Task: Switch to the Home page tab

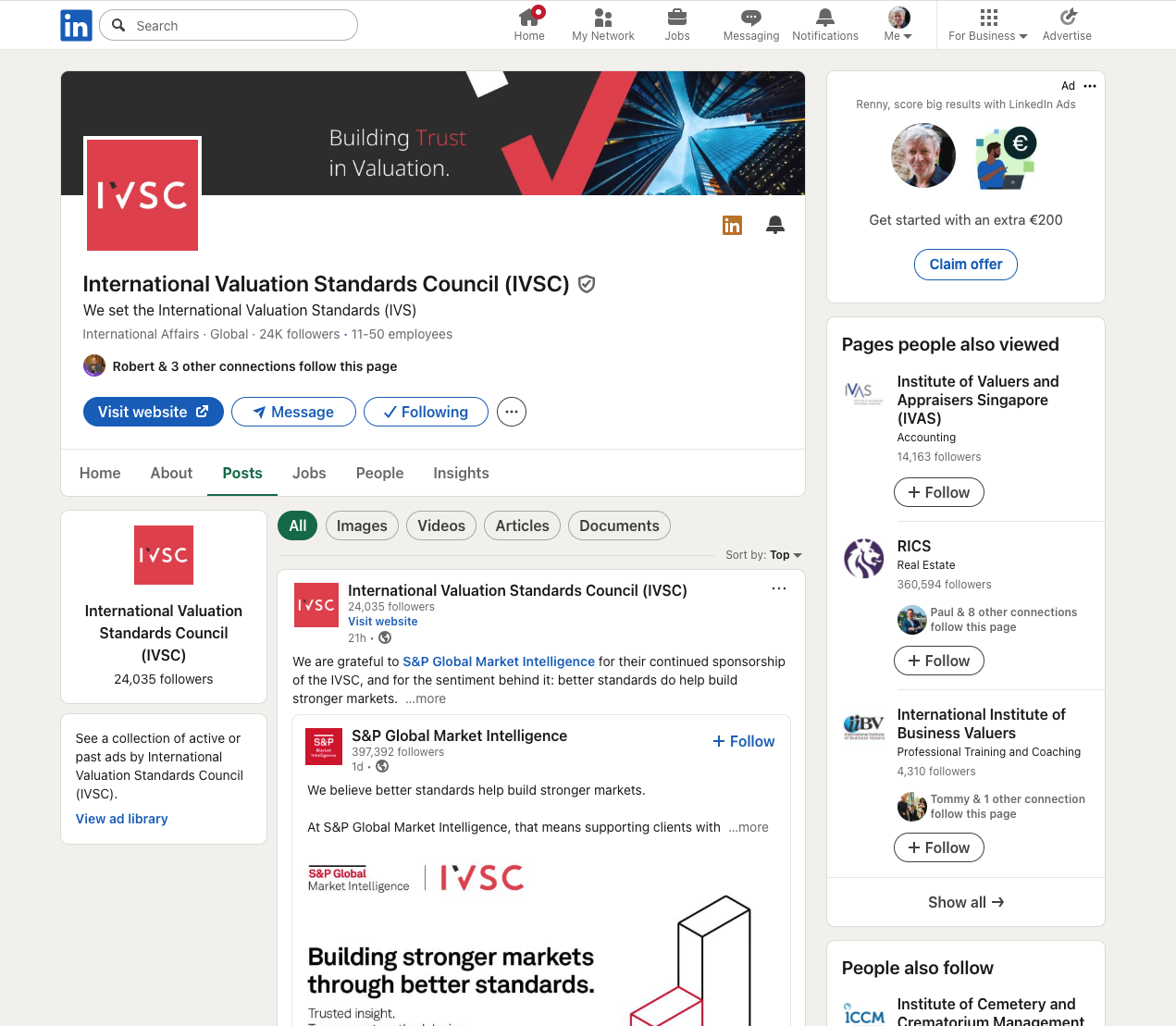Action: [x=100, y=473]
